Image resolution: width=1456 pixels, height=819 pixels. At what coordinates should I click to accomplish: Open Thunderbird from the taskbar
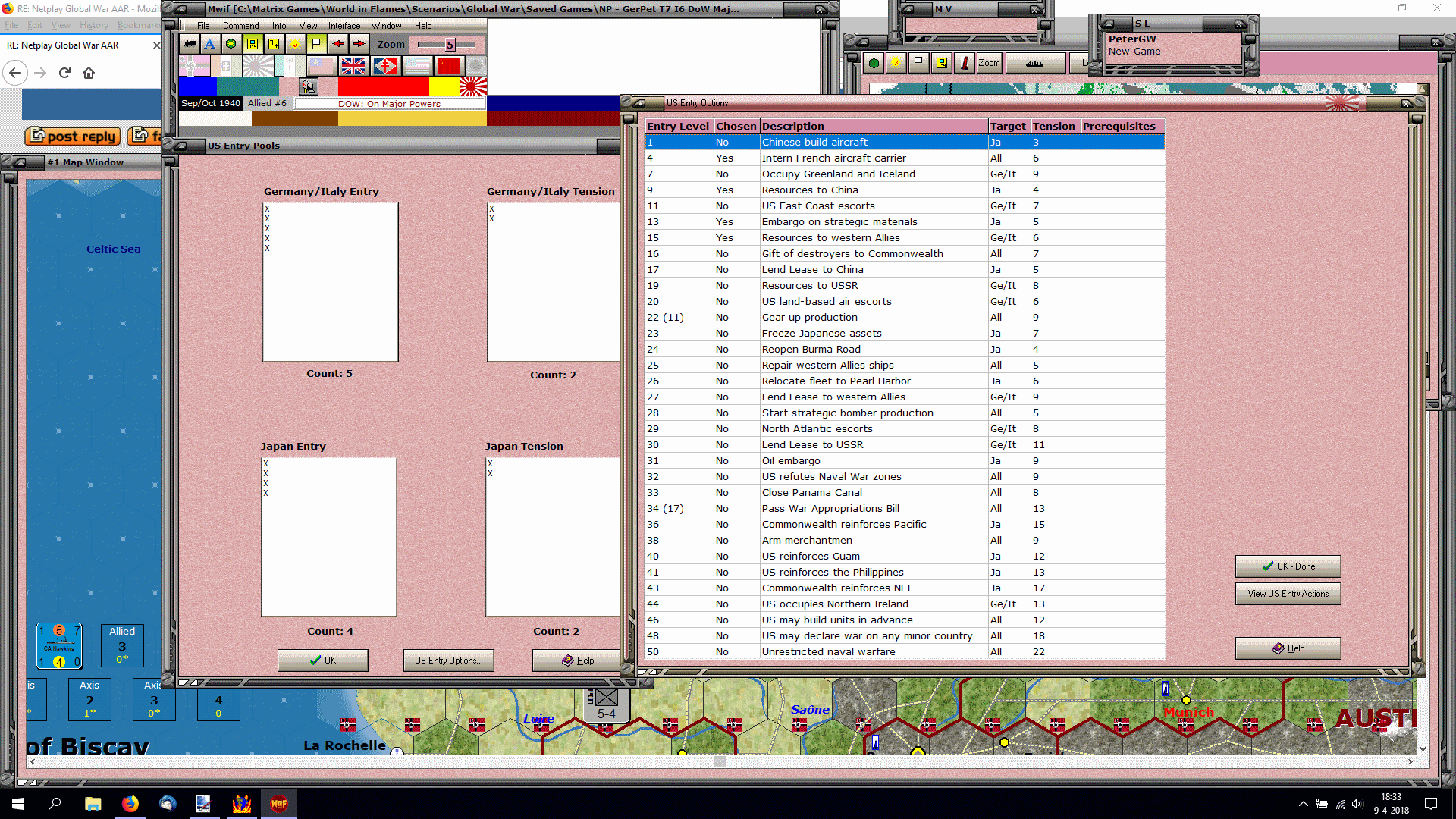[x=168, y=804]
